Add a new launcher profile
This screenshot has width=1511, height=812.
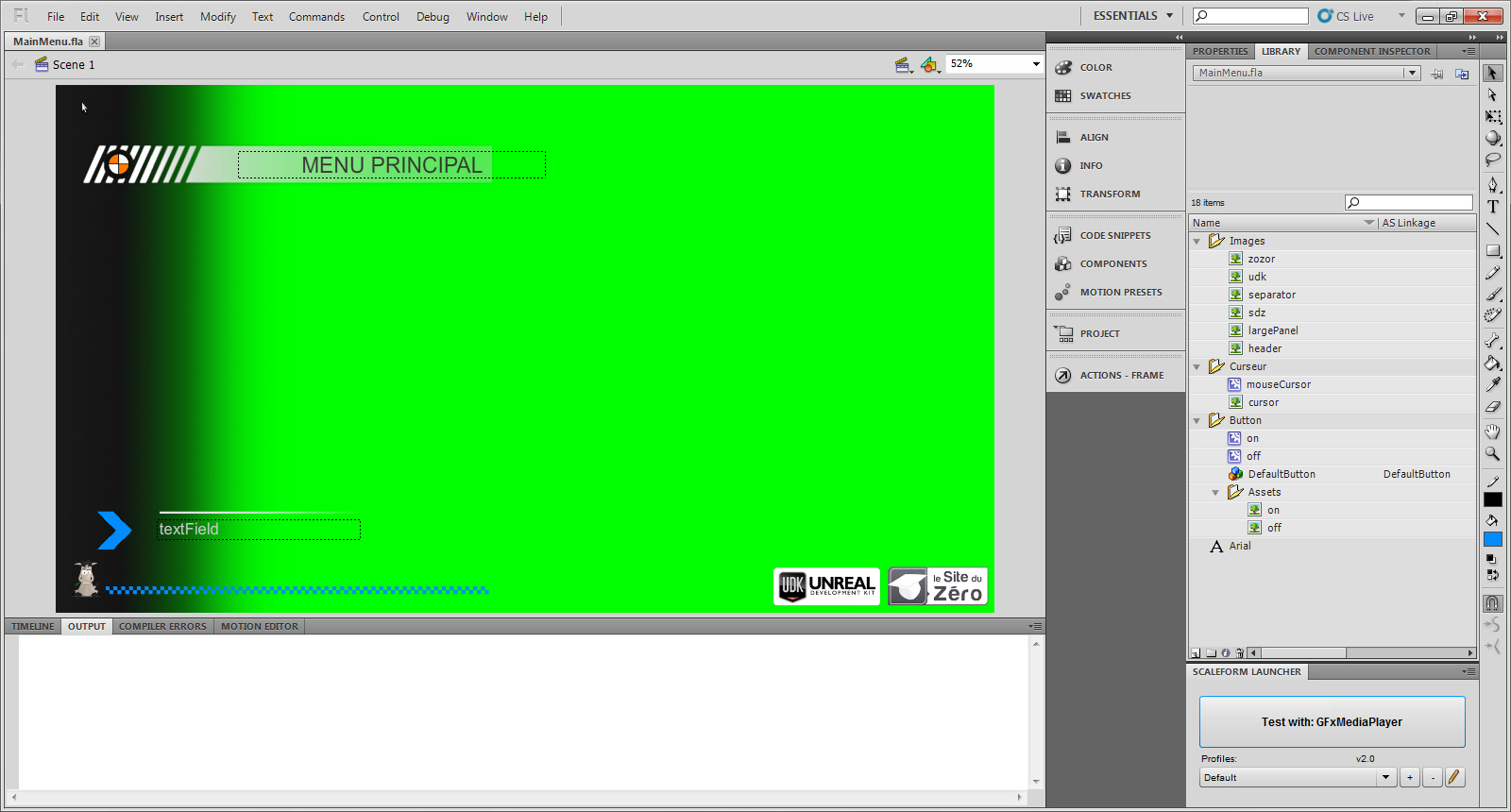point(1409,778)
